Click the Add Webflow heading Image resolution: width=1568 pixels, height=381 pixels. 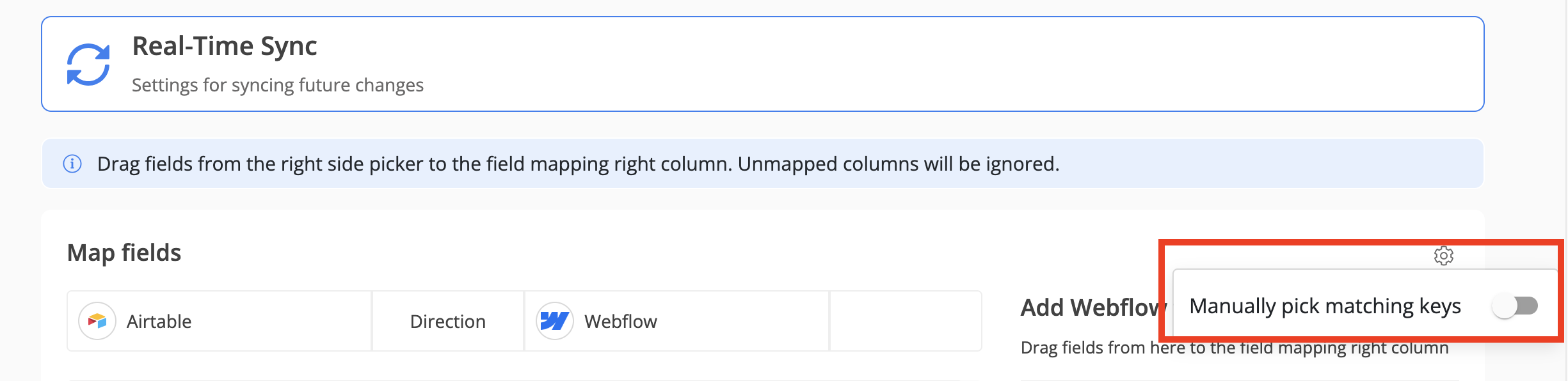(1090, 308)
